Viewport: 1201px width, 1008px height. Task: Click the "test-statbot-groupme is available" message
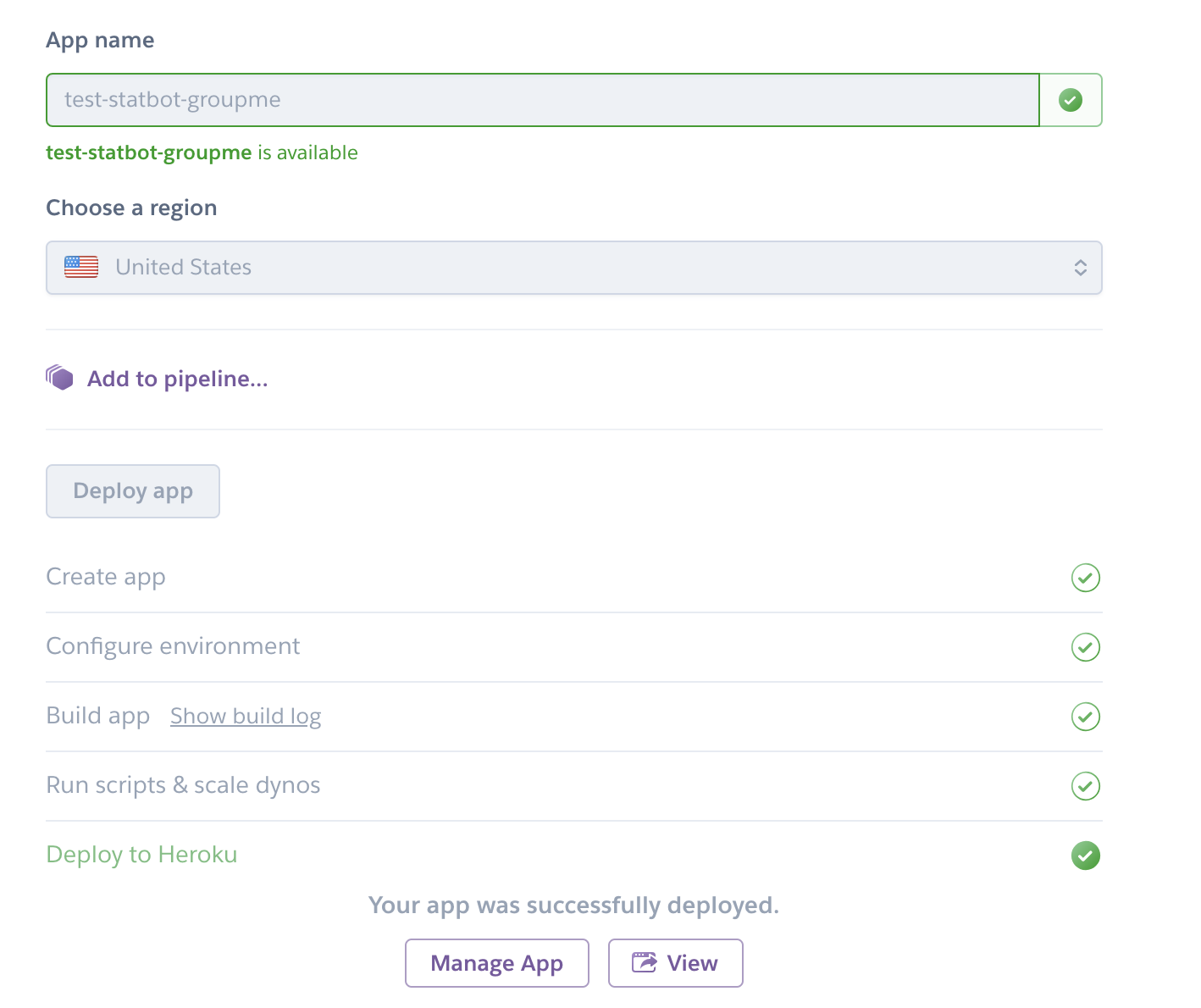pyautogui.click(x=202, y=152)
